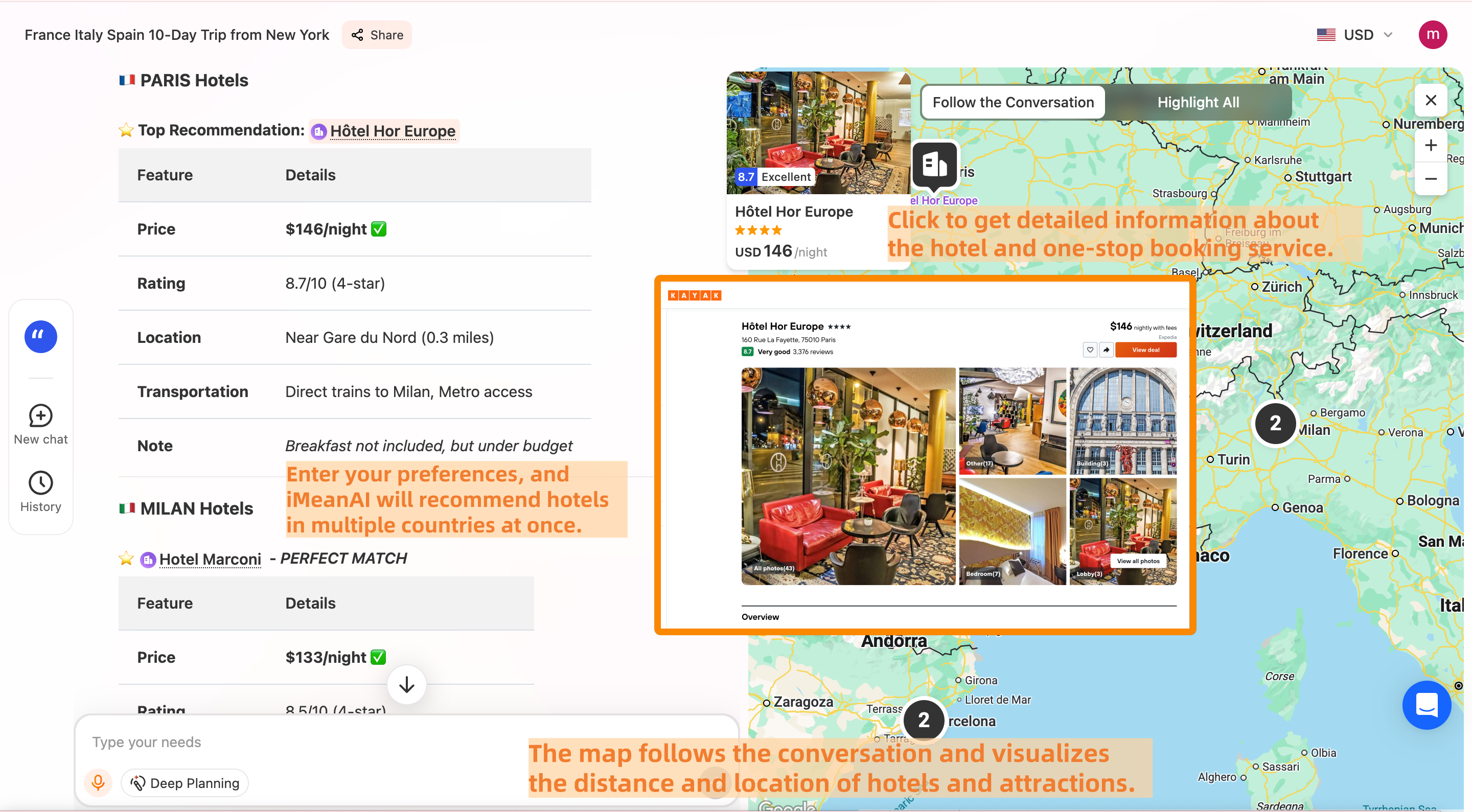Viewport: 1472px width, 812px height.
Task: Zoom out the map with minus button
Action: 1430,179
